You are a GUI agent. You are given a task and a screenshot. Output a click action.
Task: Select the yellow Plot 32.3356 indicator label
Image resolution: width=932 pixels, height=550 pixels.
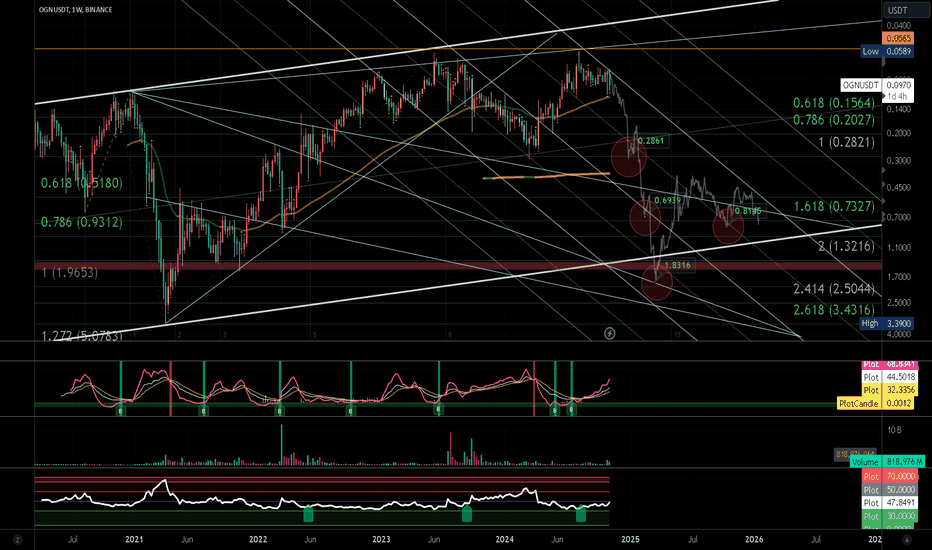889,390
